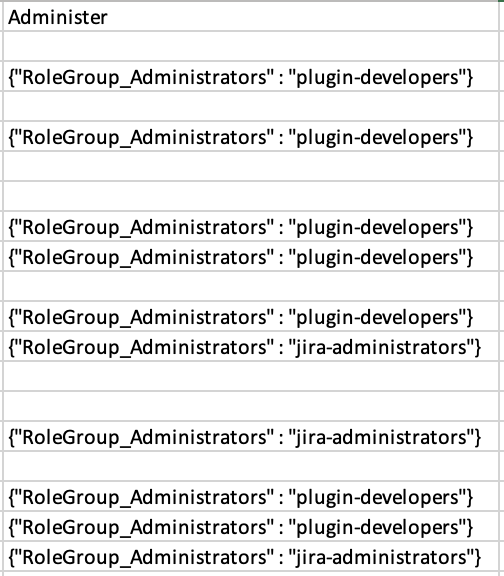Viewport: 504px width, 576px height.
Task: Select empty cell between fourth and fifth plugin-developers entries
Action: click(251, 286)
